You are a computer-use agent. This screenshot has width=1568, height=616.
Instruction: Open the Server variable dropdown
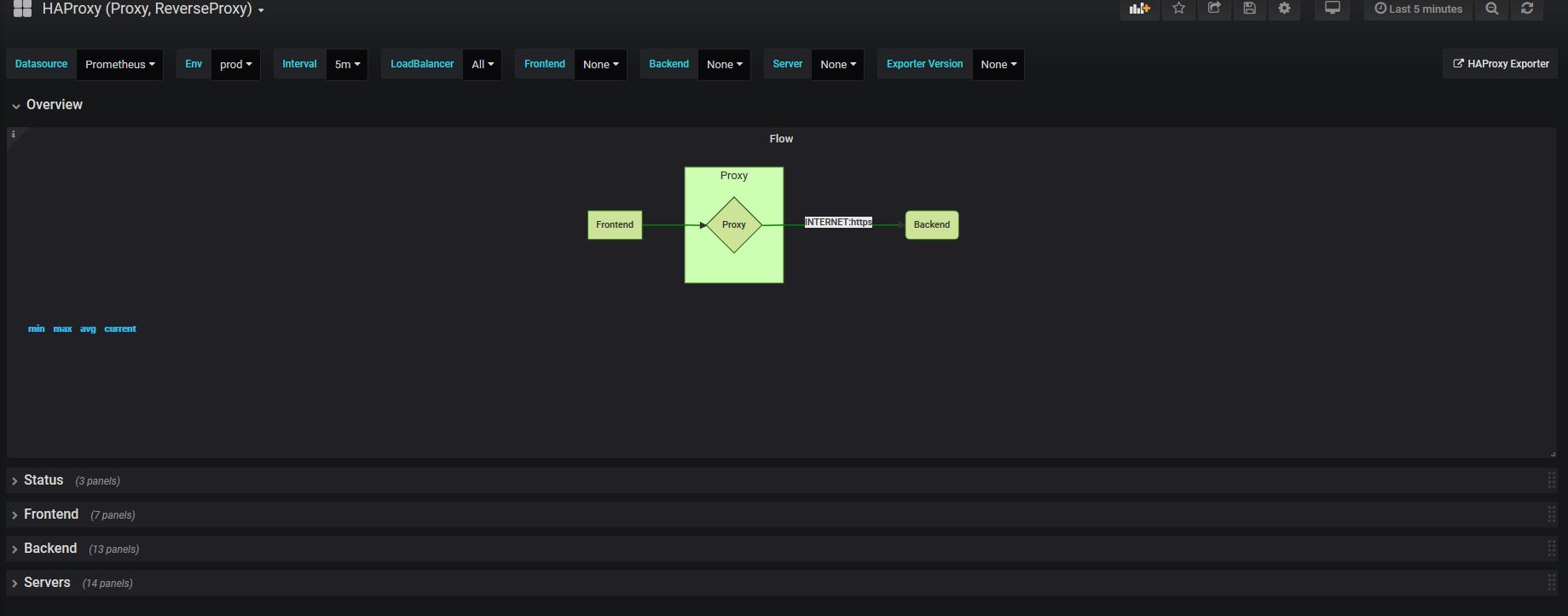(838, 65)
